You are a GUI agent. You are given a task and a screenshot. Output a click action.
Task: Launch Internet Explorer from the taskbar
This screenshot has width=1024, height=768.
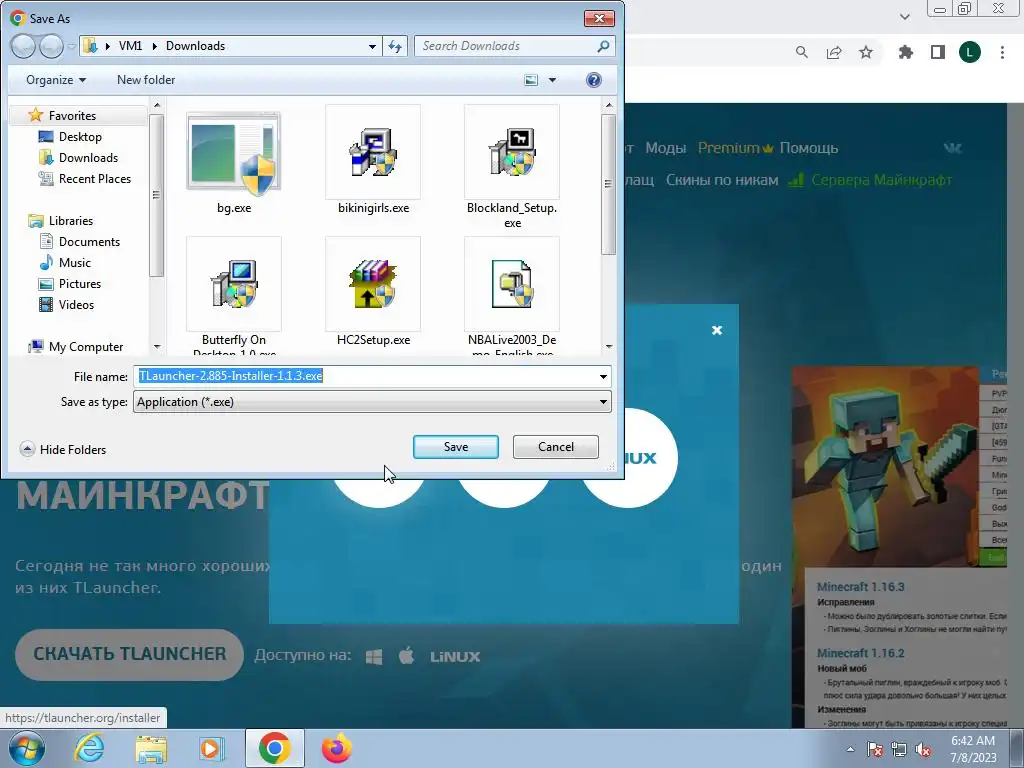point(89,748)
